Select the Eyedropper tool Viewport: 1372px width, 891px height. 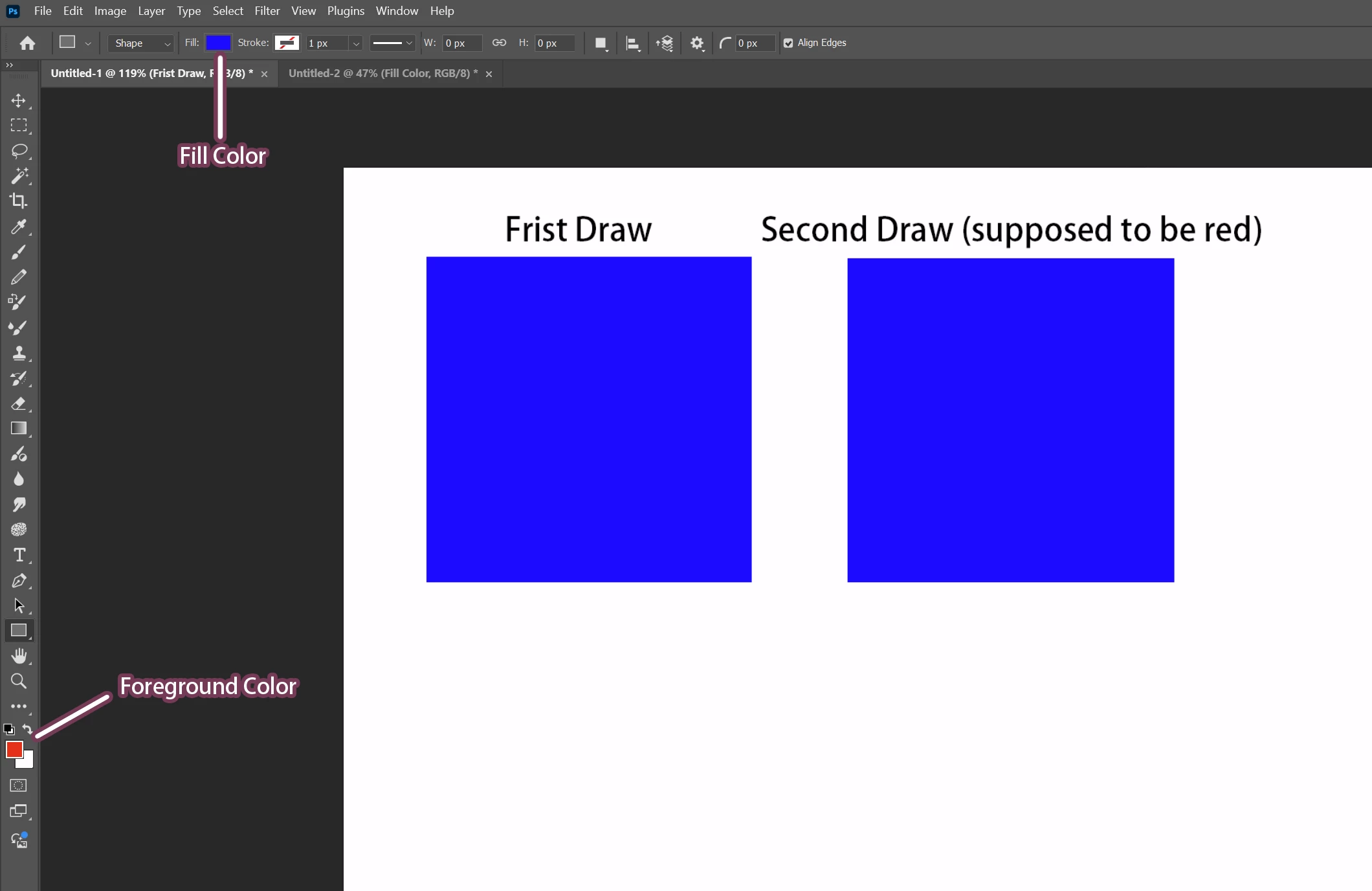19,227
